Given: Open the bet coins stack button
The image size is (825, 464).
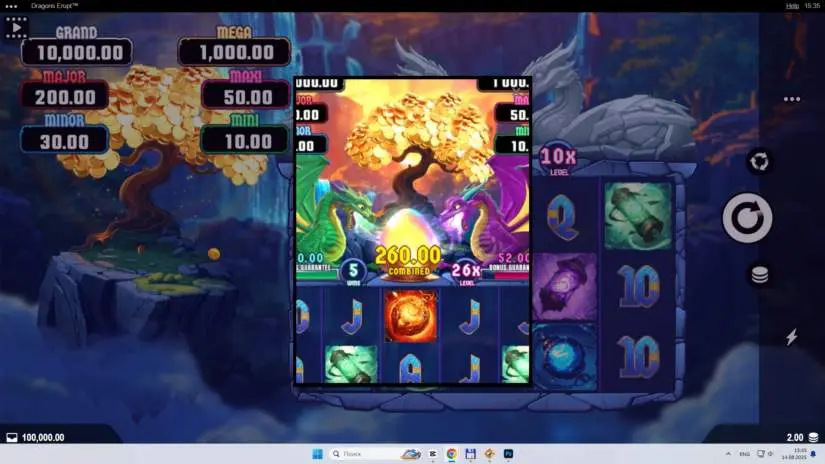Looking at the screenshot, I should click(759, 275).
